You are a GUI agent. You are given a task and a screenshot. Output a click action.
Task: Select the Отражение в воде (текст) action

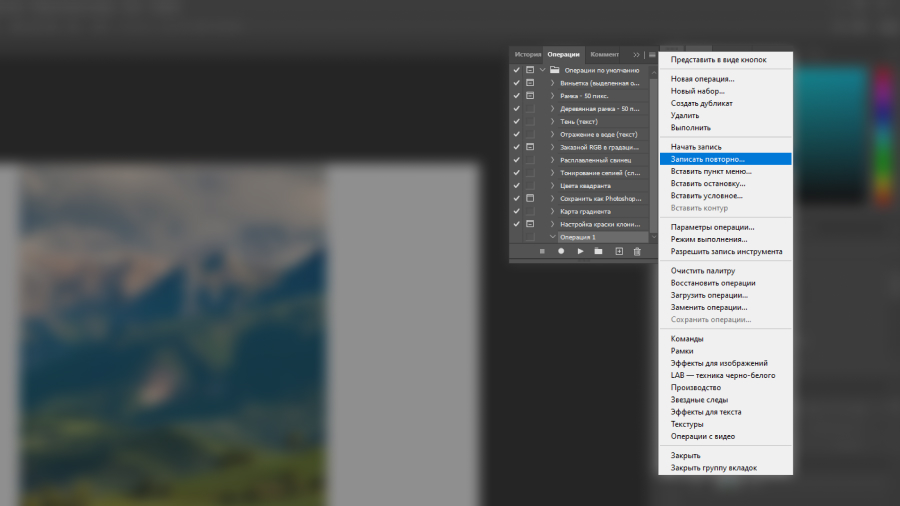click(x=598, y=134)
